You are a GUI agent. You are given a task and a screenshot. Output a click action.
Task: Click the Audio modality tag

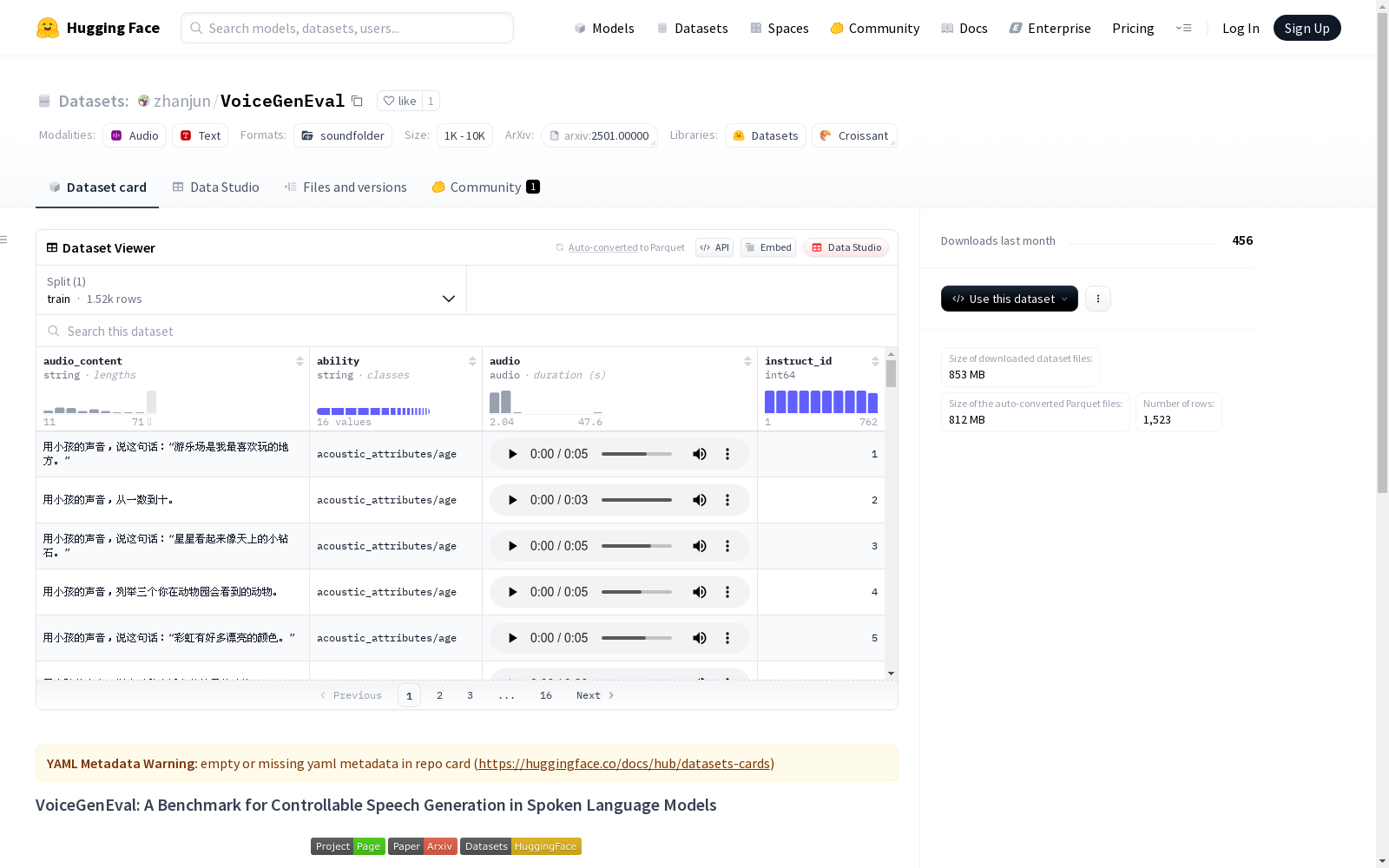135,135
